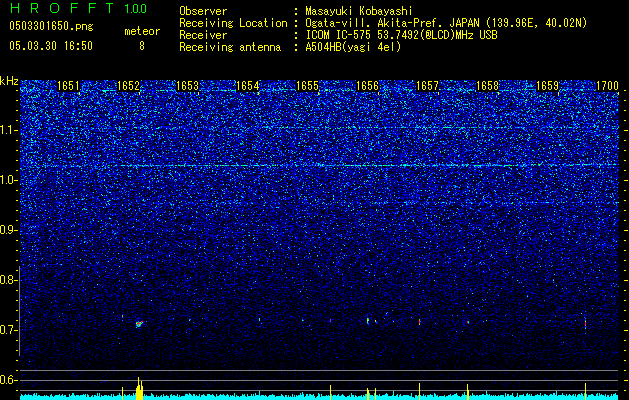The height and width of the screenshot is (400, 629).
Task: Select antenna value A504HB(yagi 4el)
Action: tap(353, 47)
